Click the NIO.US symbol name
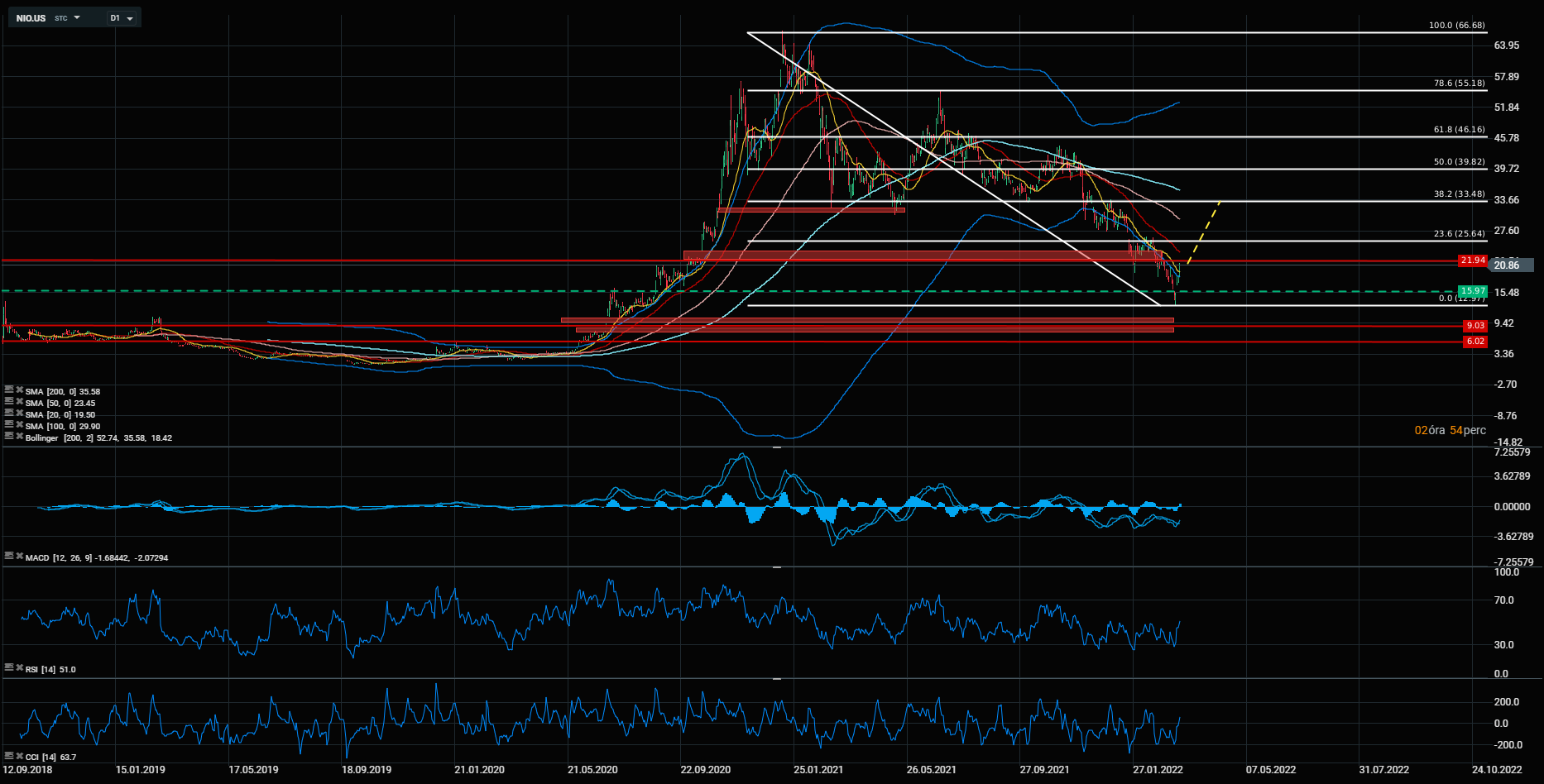The width and height of the screenshot is (1544, 784). pyautogui.click(x=31, y=17)
